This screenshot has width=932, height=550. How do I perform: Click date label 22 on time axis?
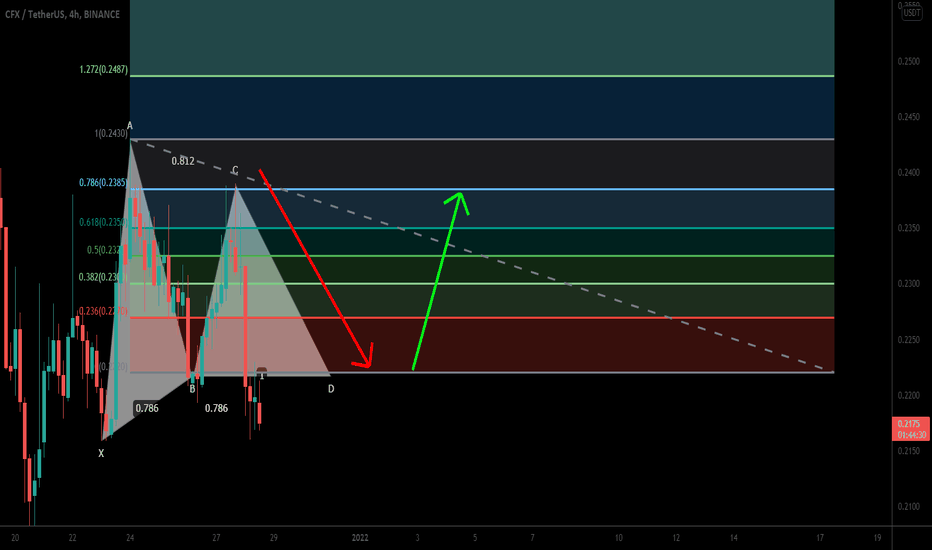coord(73,538)
